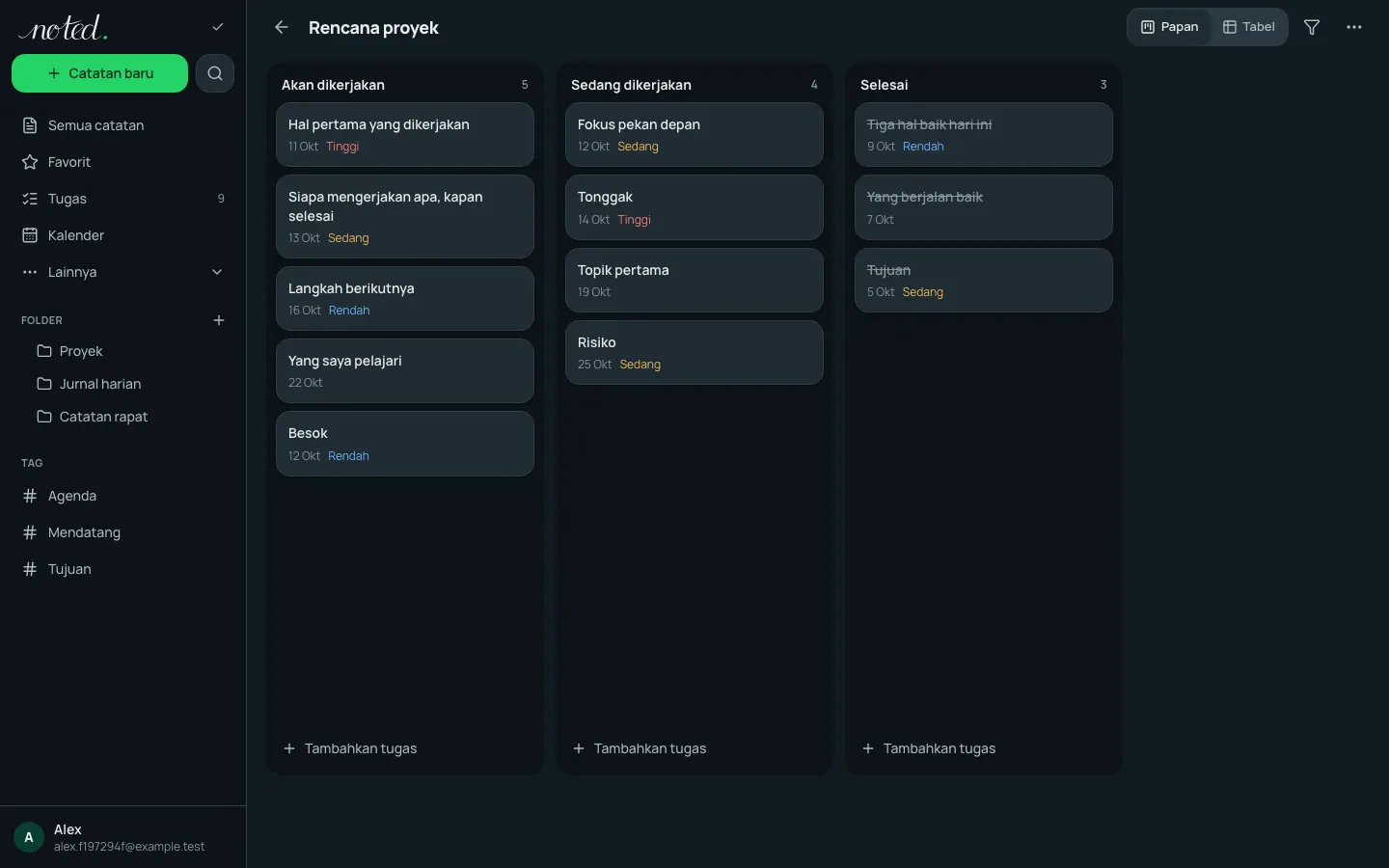Open the three-dot more options menu
1389x868 pixels.
coord(1354,27)
